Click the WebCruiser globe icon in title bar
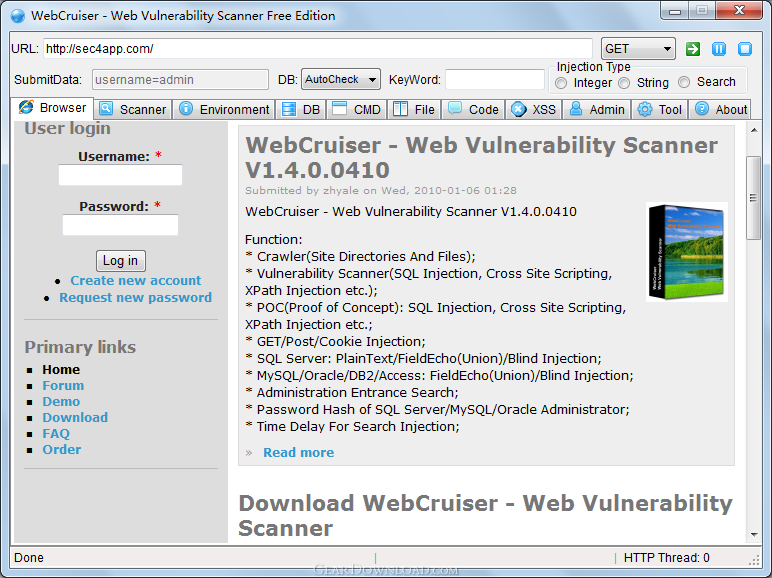Image resolution: width=772 pixels, height=578 pixels. pyautogui.click(x=18, y=16)
